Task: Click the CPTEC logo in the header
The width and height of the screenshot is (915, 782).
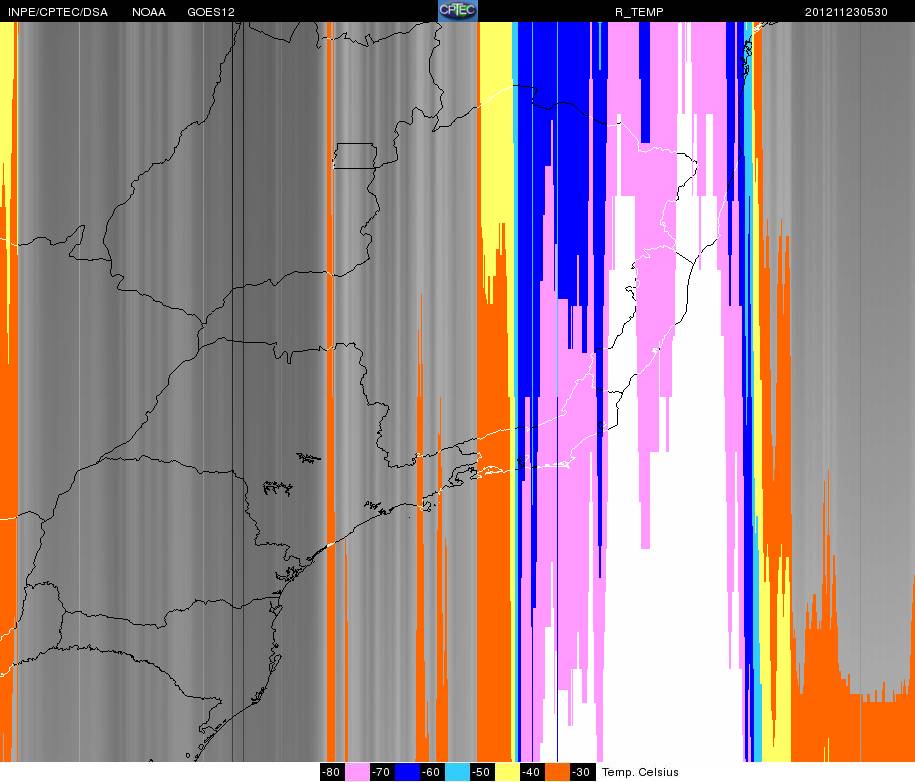Action: pos(458,11)
